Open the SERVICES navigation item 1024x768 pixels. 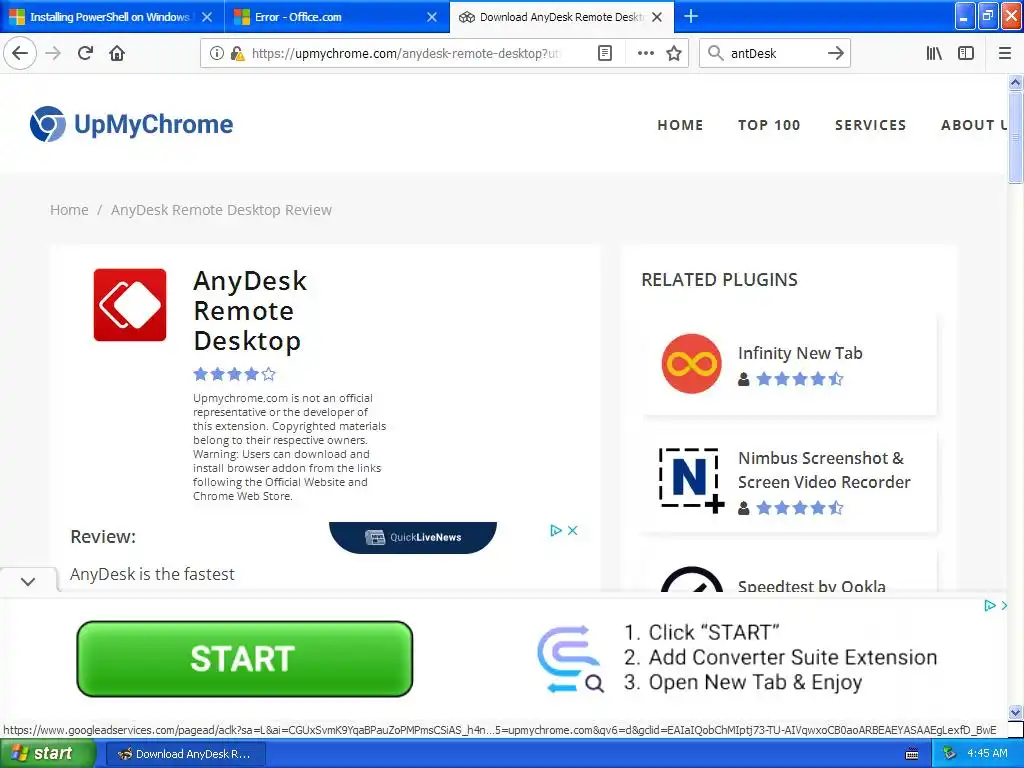pos(871,125)
